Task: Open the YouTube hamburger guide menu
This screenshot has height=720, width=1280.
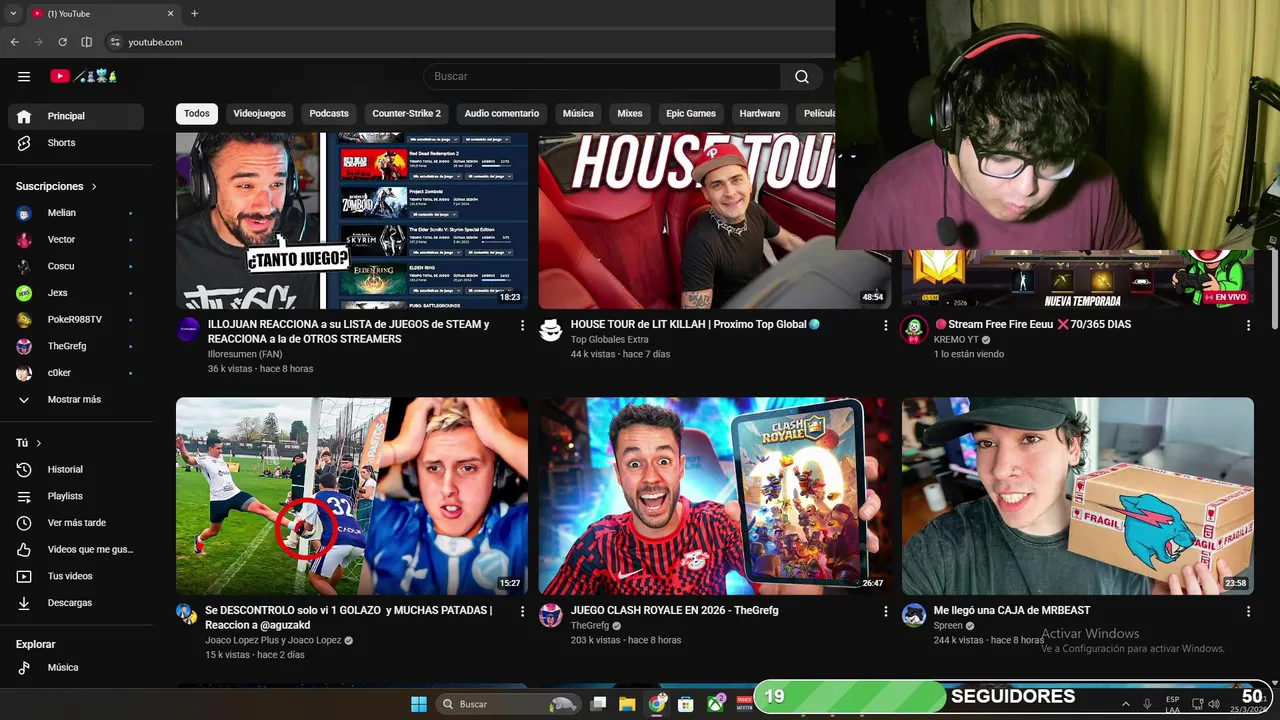Action: pos(24,76)
